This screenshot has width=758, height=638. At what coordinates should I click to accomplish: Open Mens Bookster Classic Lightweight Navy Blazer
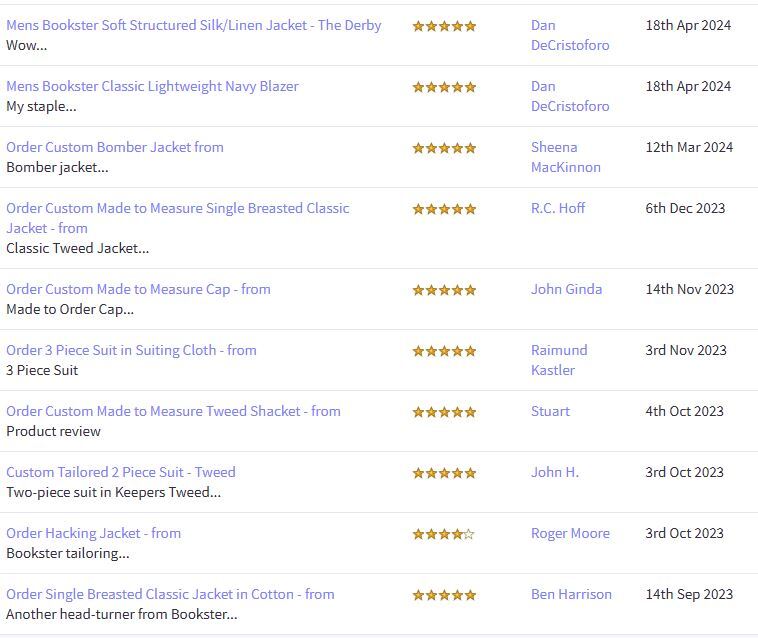[x=152, y=86]
